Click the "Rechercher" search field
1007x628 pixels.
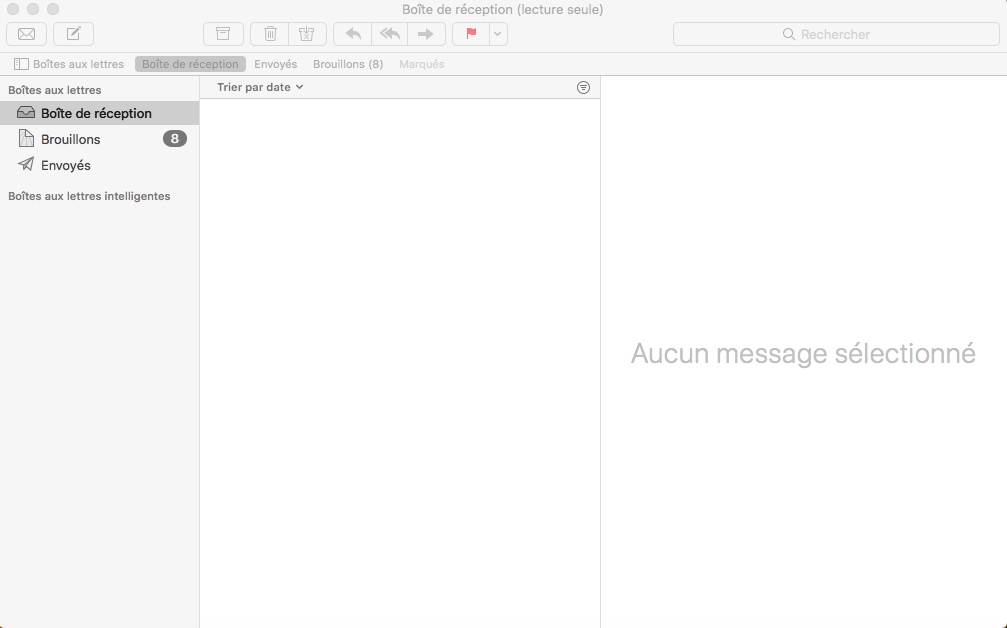tap(835, 34)
